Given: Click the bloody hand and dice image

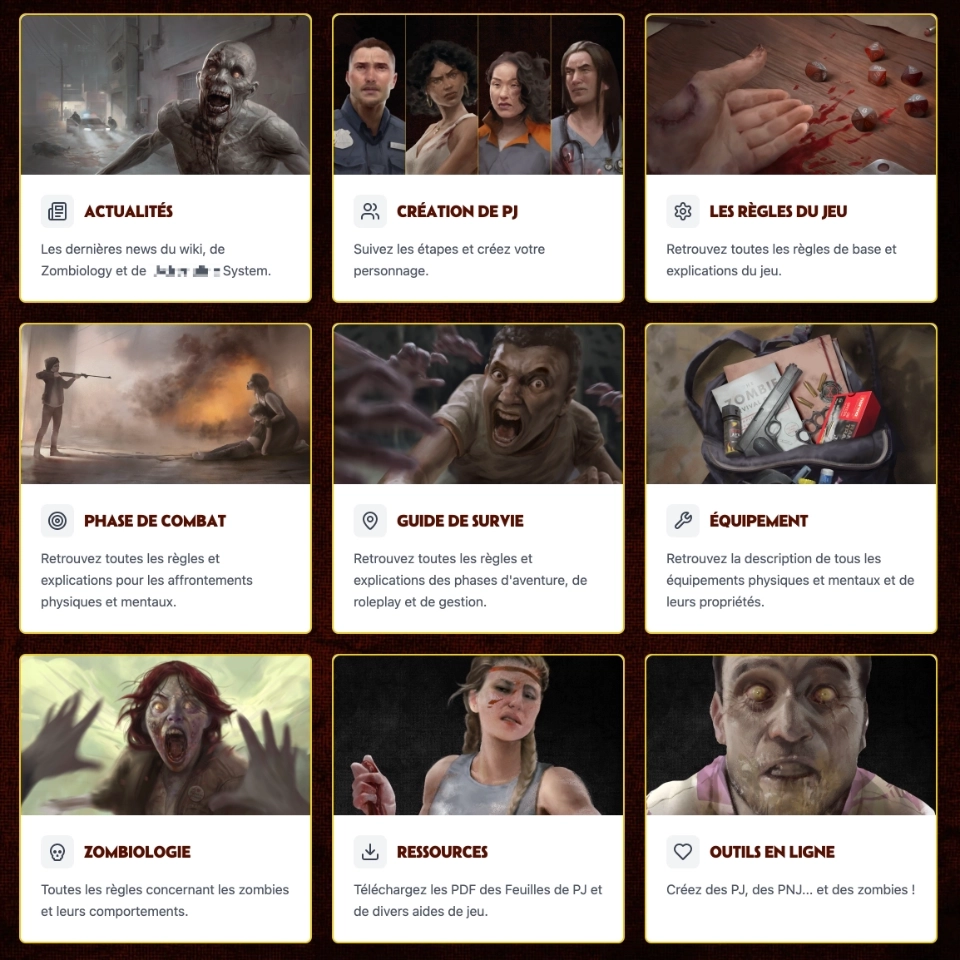Looking at the screenshot, I should [791, 95].
